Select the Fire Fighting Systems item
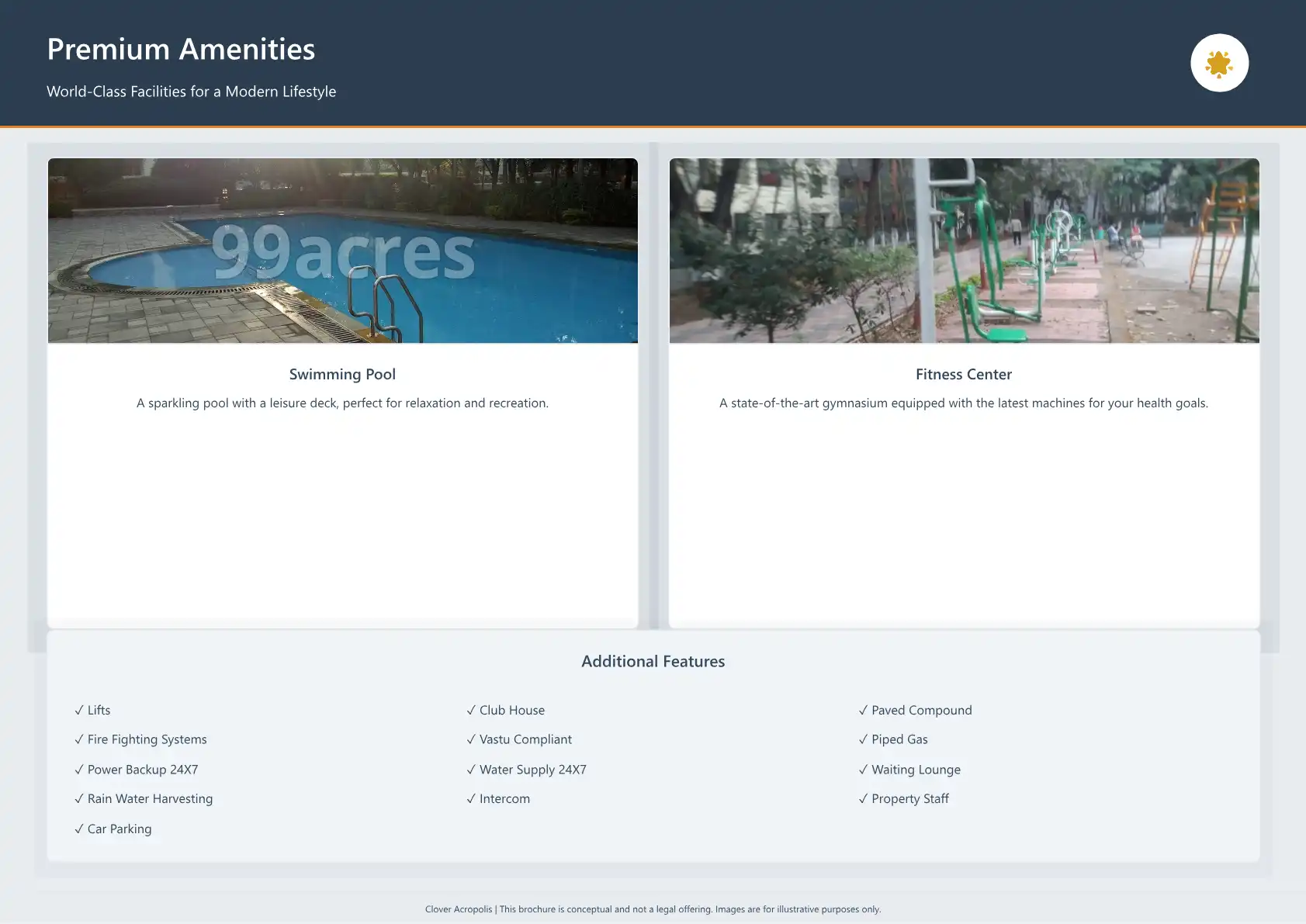This screenshot has width=1306, height=924. [x=141, y=739]
